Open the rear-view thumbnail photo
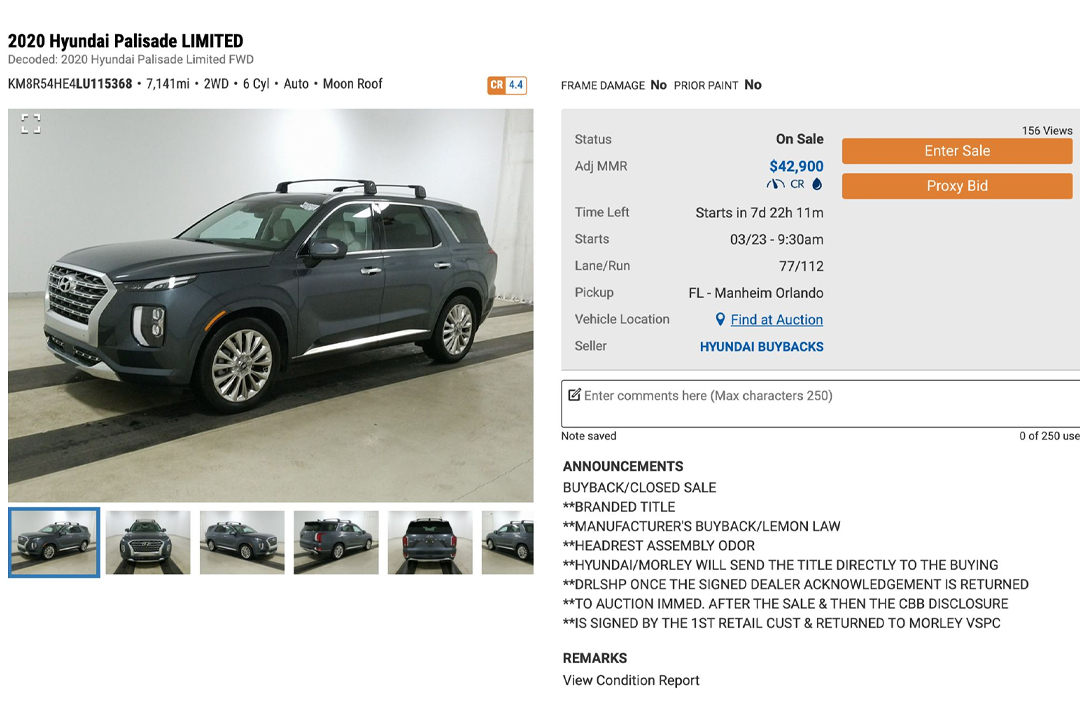Image resolution: width=1080 pixels, height=720 pixels. [430, 542]
